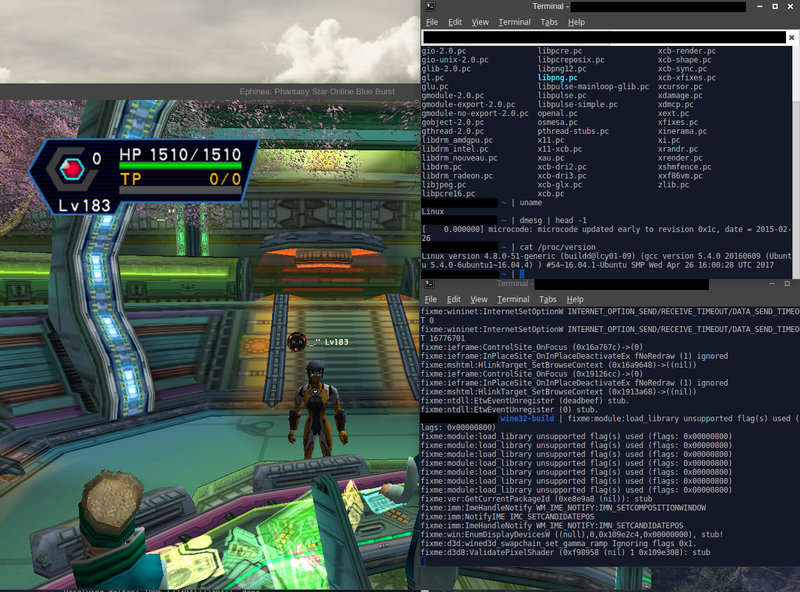Click xcb-render.pc in terminal listing
The image size is (800, 592).
coord(687,51)
